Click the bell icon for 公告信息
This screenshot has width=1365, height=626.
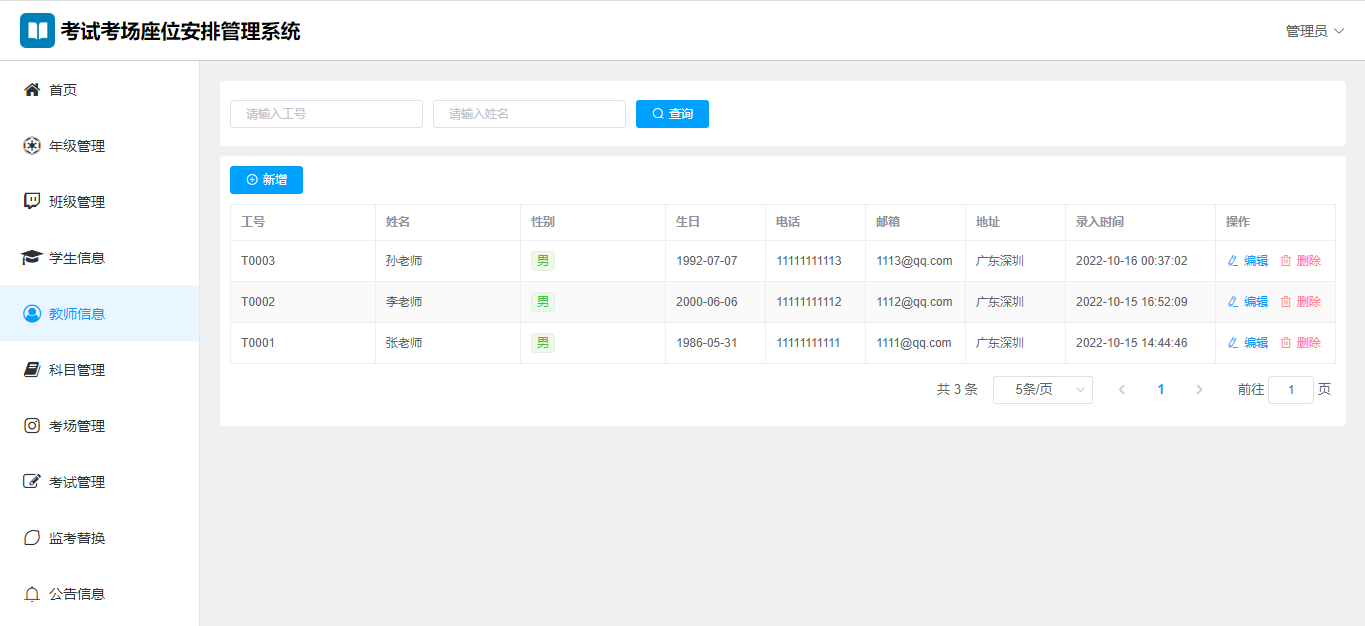(32, 594)
